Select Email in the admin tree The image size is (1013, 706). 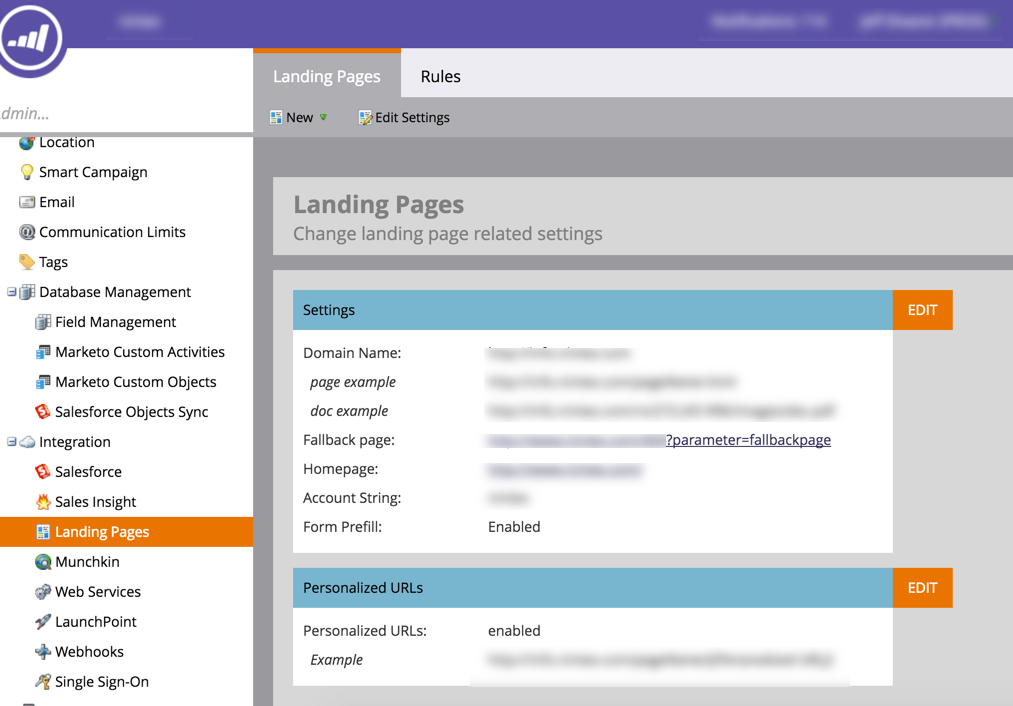(x=57, y=202)
